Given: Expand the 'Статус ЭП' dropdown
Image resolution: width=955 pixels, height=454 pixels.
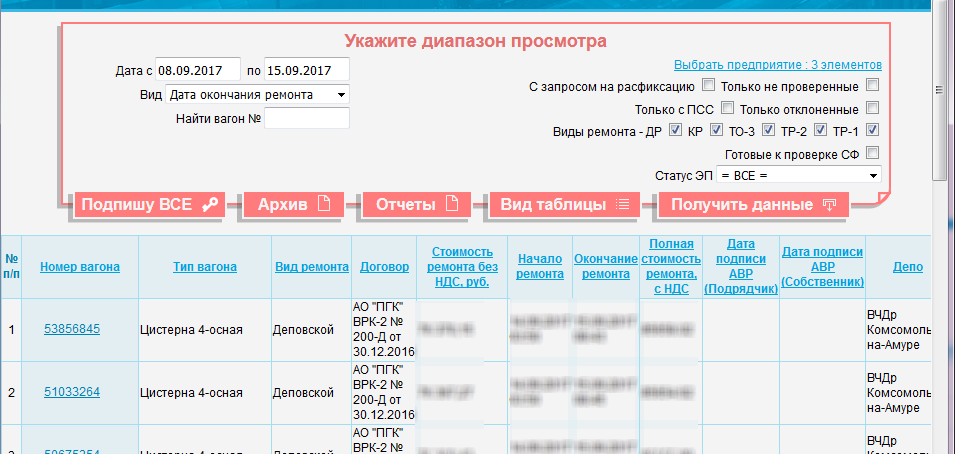Looking at the screenshot, I should 799,175.
